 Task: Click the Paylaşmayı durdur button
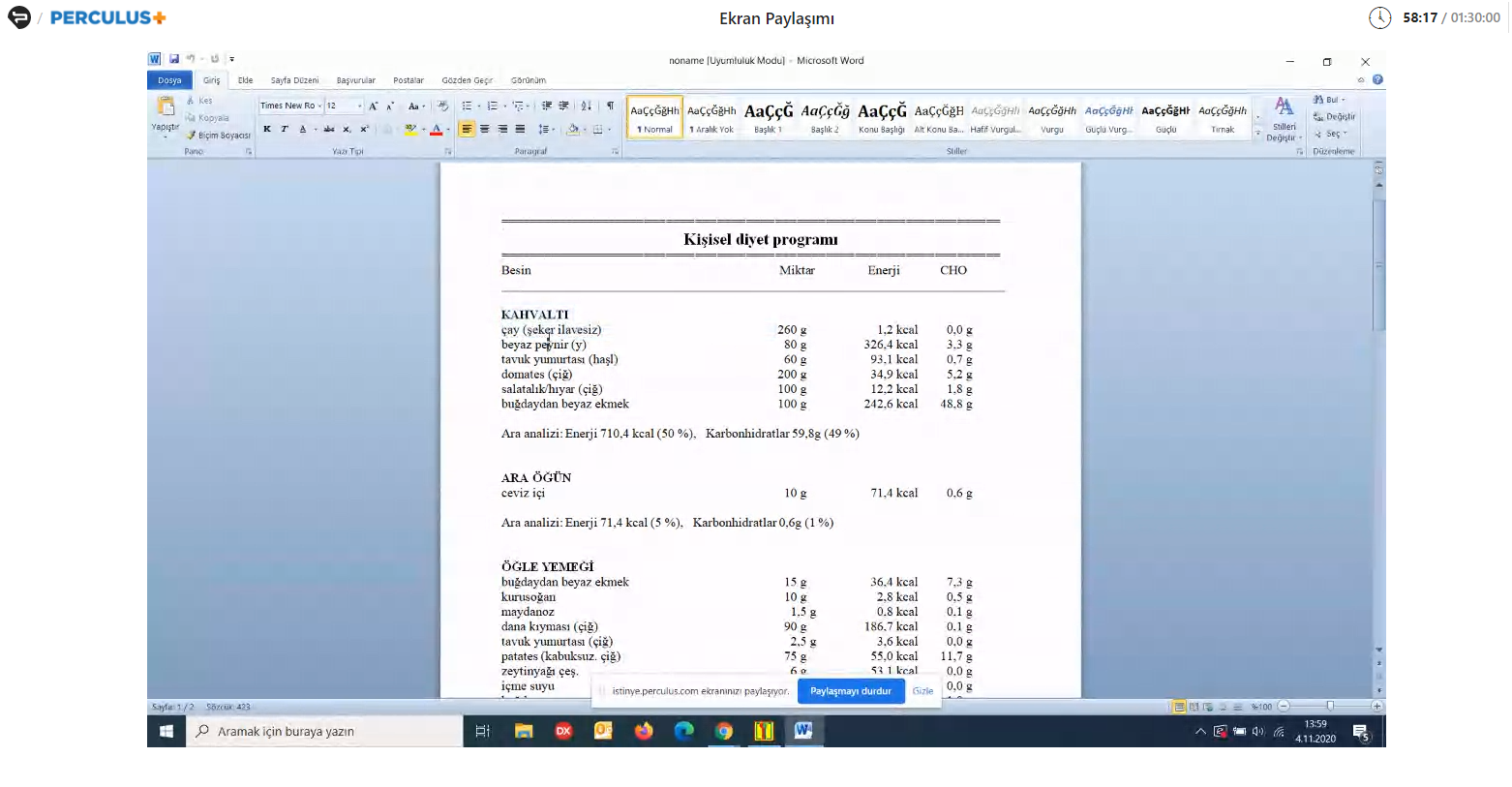pyautogui.click(x=850, y=691)
